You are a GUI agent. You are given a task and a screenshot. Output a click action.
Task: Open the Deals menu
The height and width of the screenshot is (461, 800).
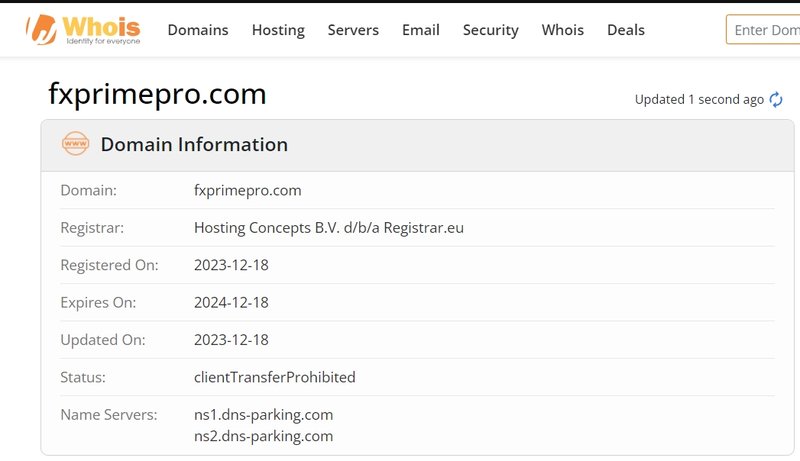(626, 30)
